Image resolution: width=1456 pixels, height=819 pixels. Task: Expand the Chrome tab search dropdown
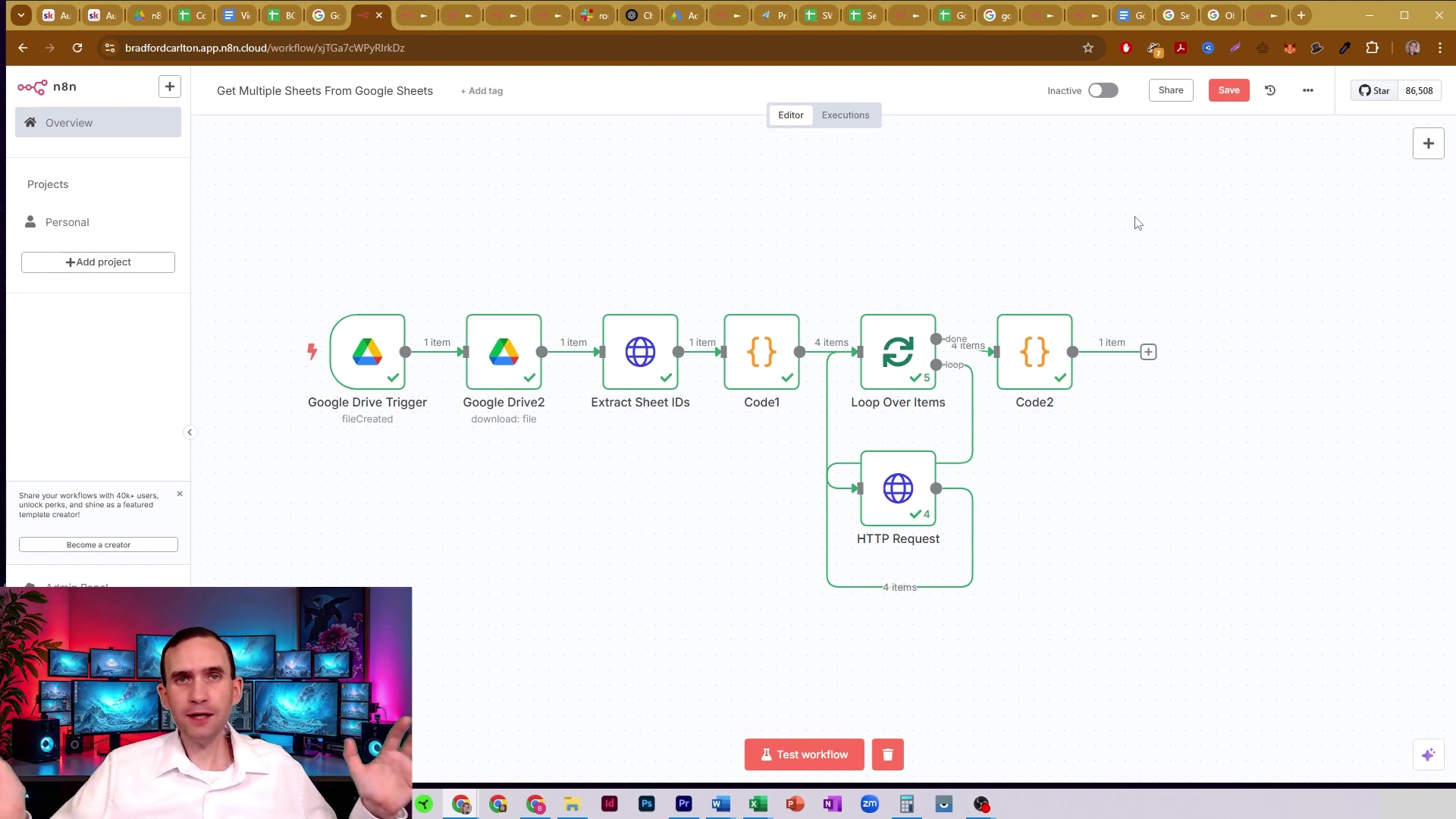pyautogui.click(x=21, y=15)
